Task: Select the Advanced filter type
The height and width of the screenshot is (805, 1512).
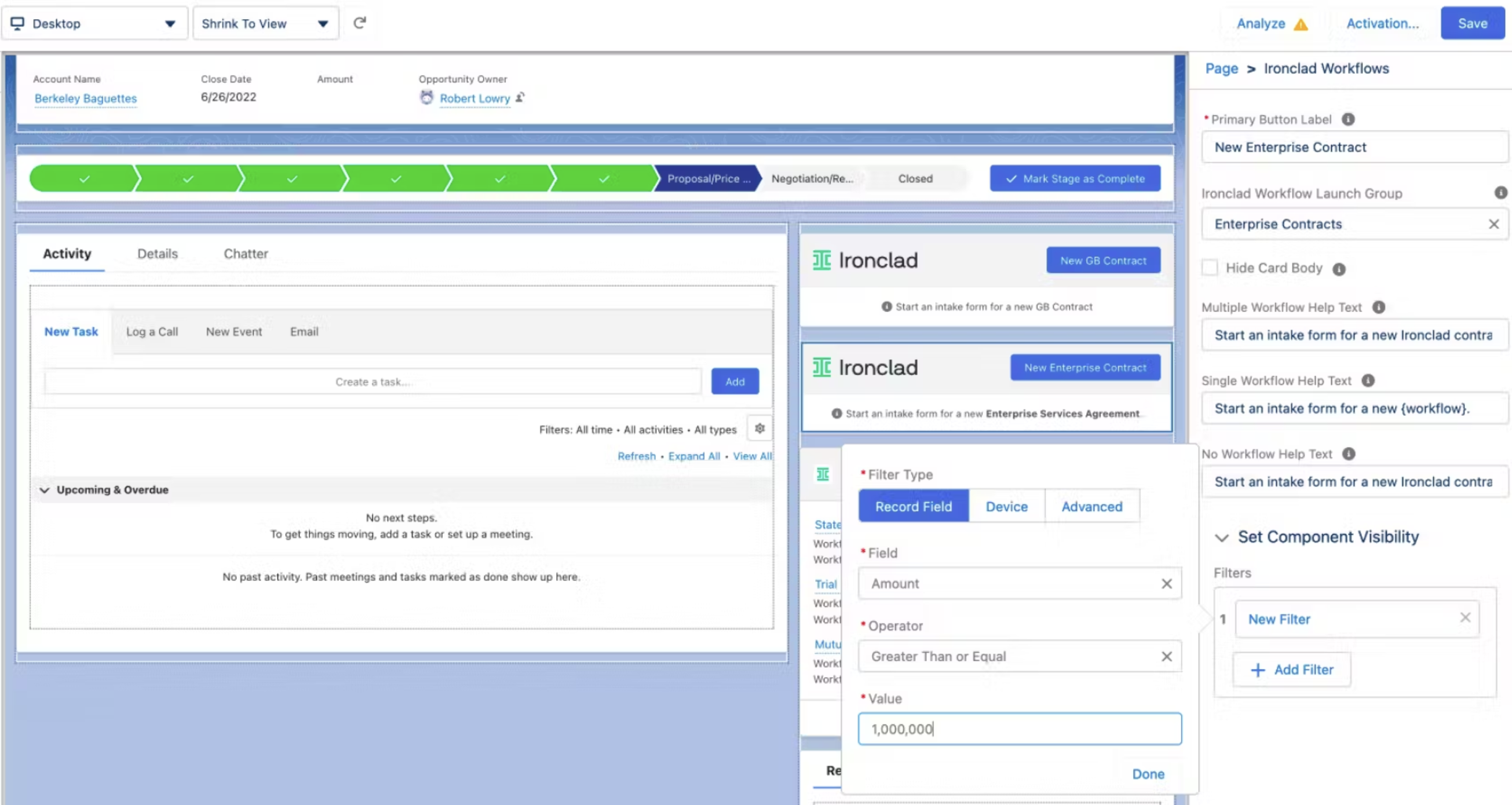Action: click(1092, 507)
